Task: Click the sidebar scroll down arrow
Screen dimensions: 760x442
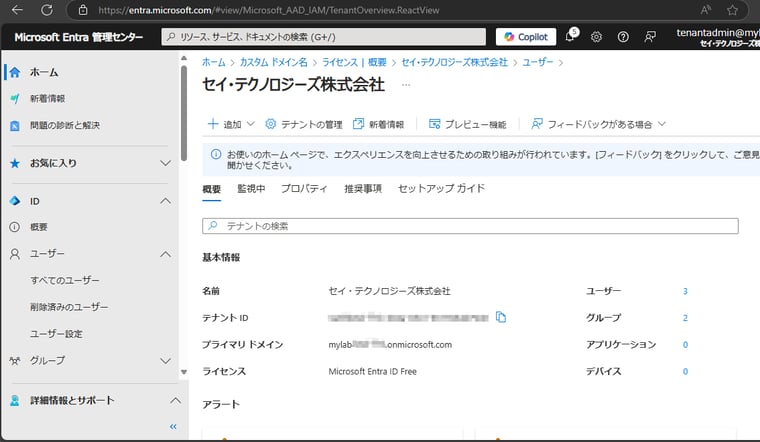Action: [x=184, y=372]
